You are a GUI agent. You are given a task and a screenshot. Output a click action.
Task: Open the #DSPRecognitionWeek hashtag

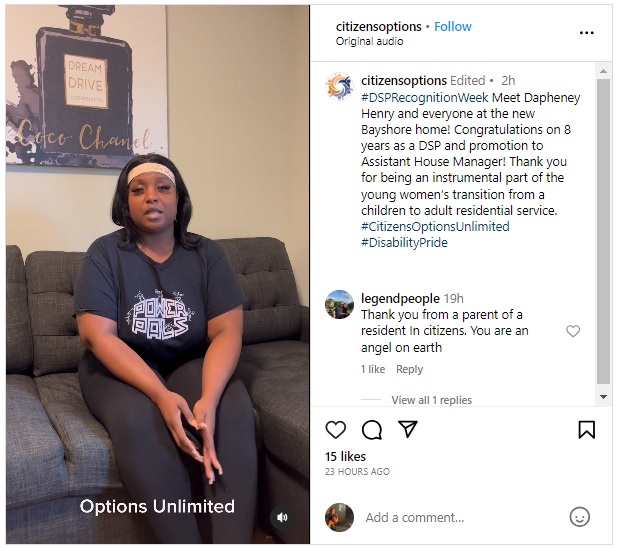425,98
